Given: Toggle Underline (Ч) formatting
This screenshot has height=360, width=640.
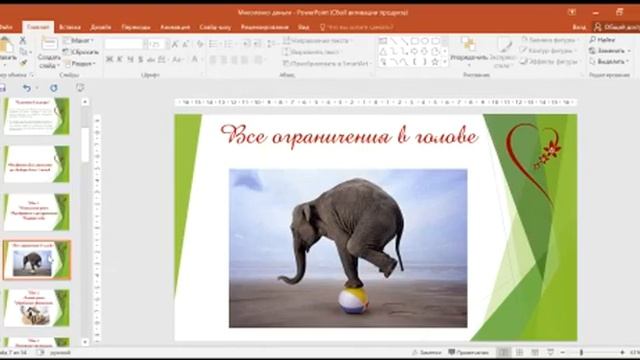Looking at the screenshot, I should tap(130, 60).
